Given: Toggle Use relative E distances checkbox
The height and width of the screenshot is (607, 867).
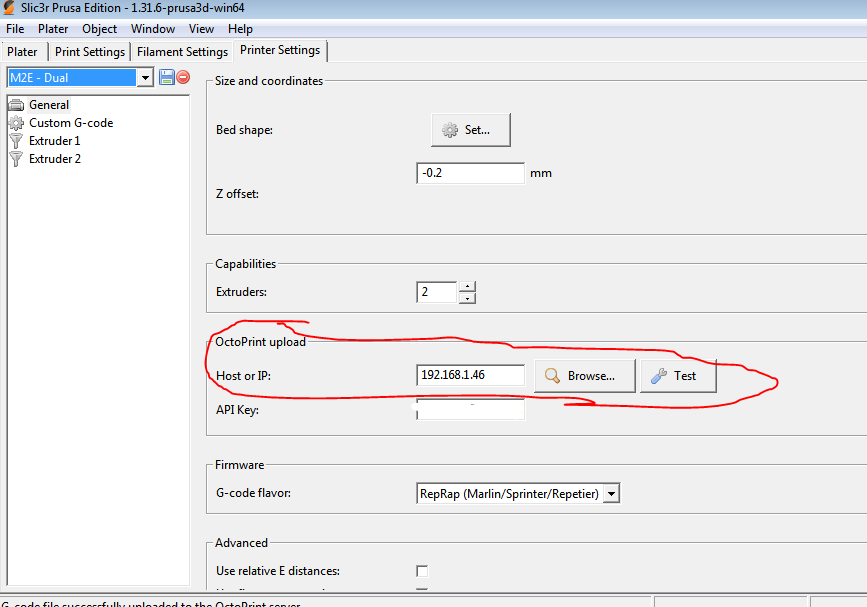Looking at the screenshot, I should tap(422, 571).
